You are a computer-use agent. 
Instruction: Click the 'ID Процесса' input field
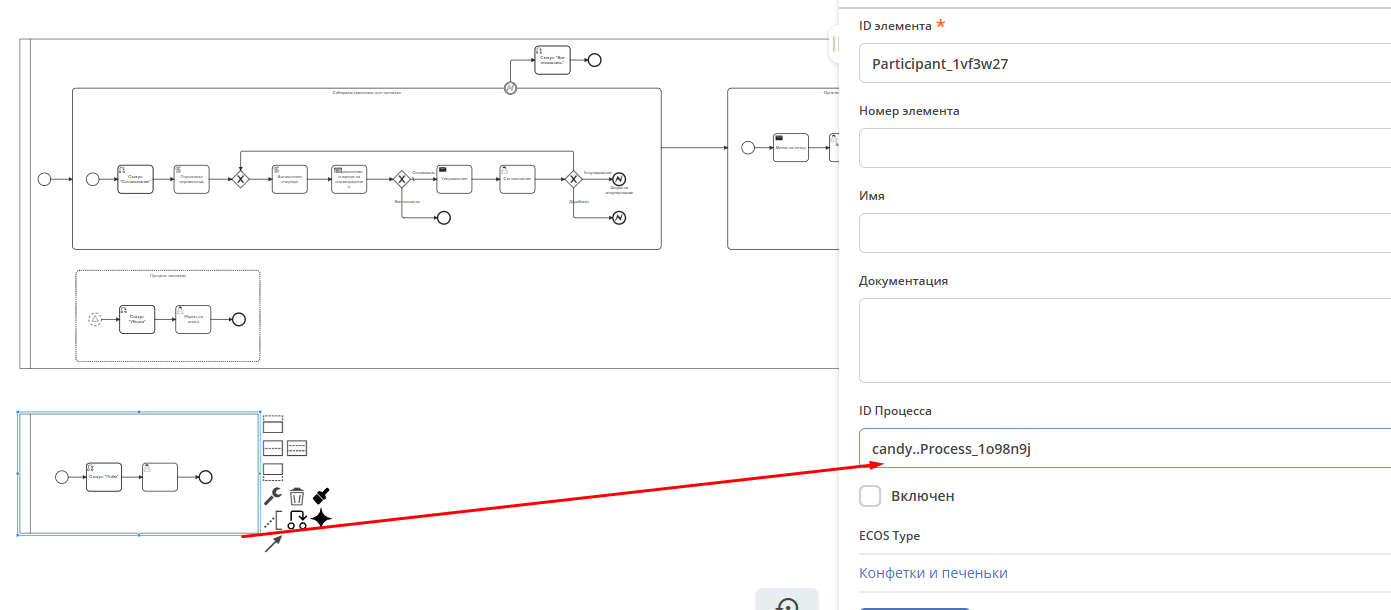[x=1120, y=449]
